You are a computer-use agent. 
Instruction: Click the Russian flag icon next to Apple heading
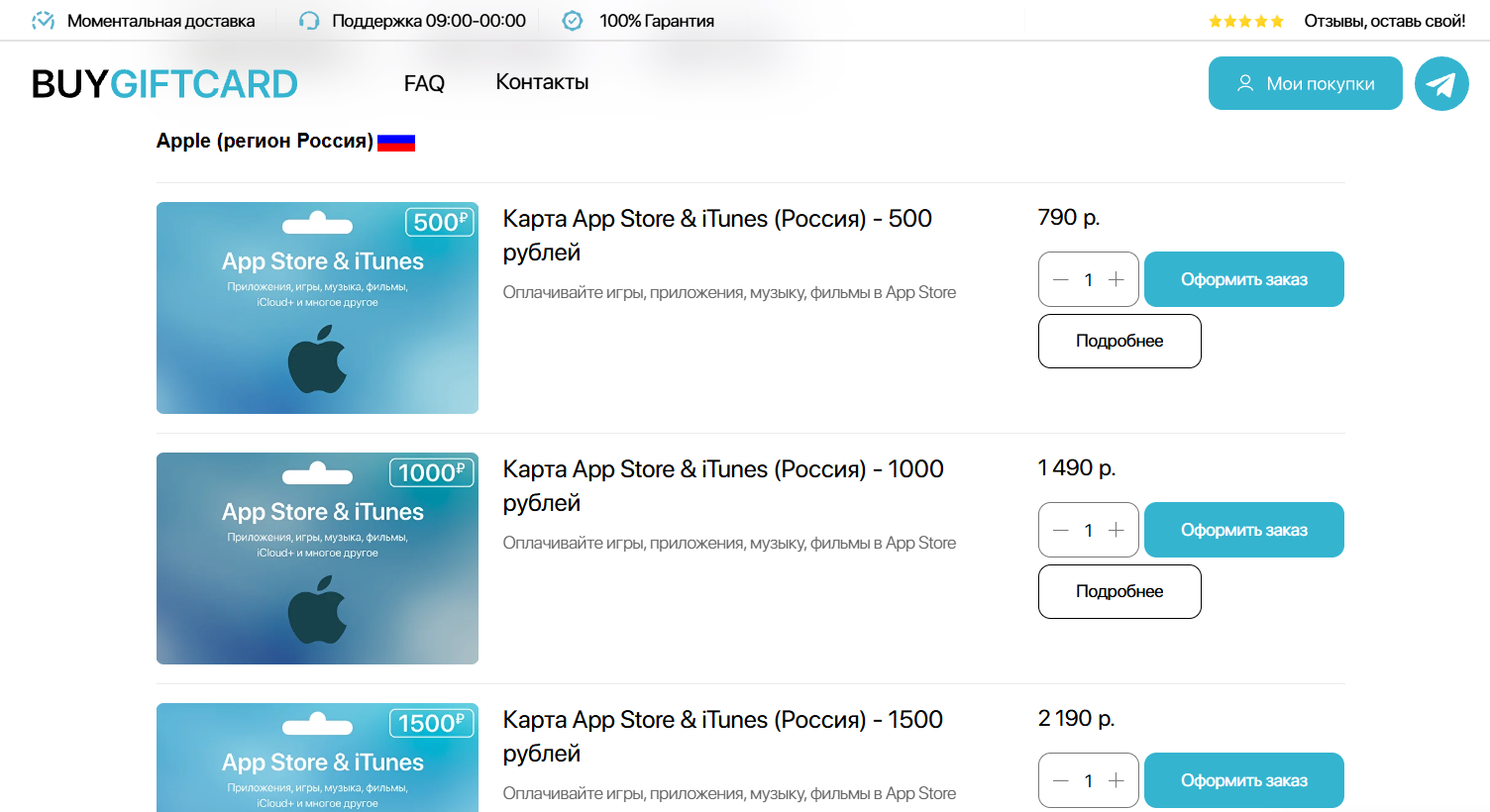(x=397, y=142)
